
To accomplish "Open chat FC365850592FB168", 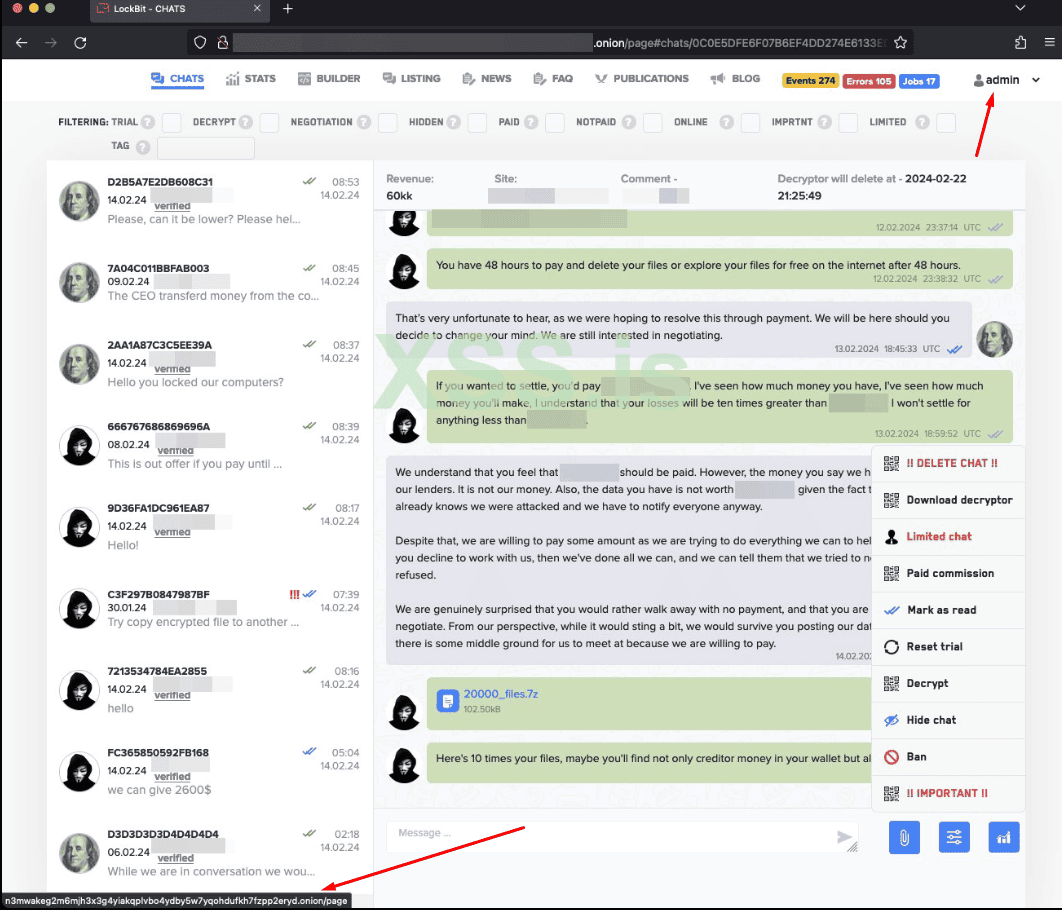I will click(210, 771).
